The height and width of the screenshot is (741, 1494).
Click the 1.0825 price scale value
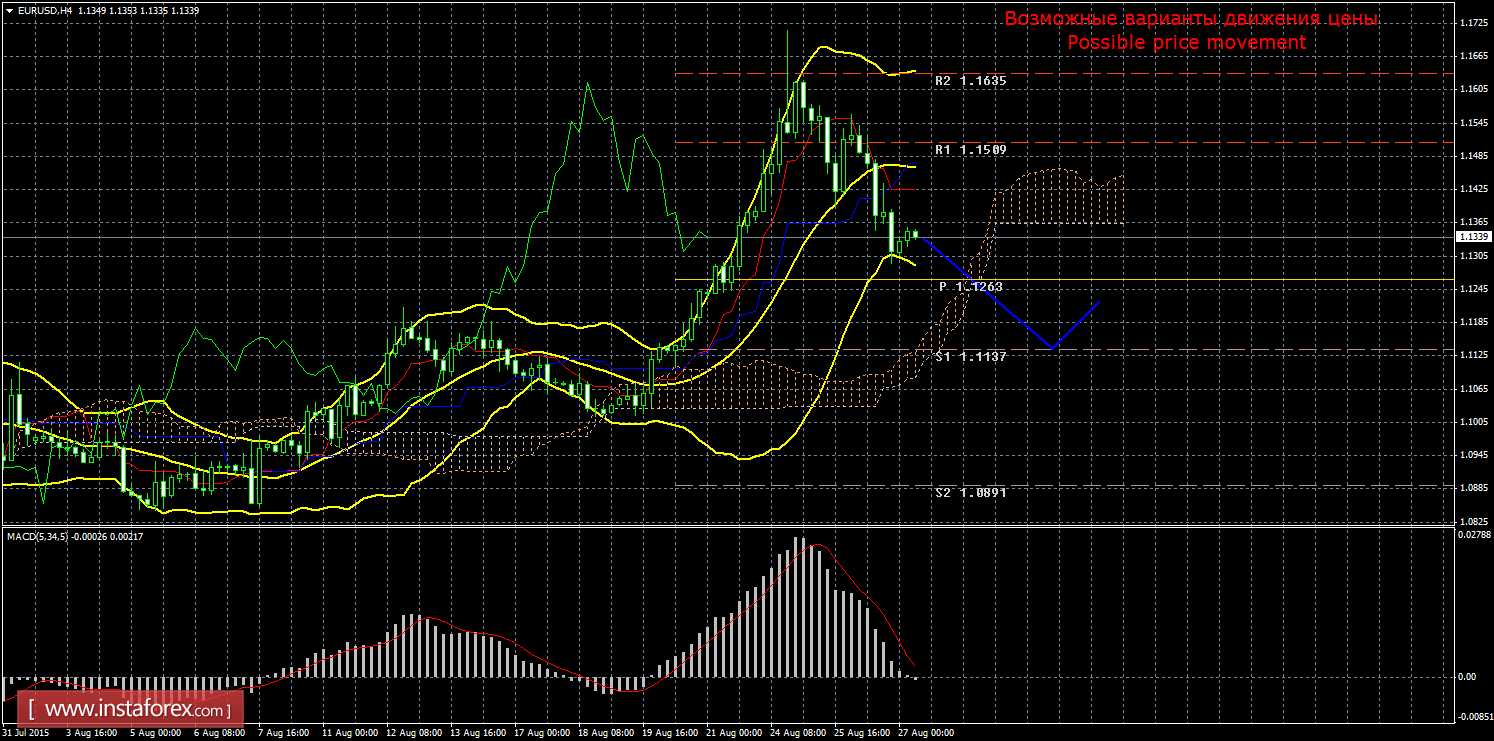1473,522
